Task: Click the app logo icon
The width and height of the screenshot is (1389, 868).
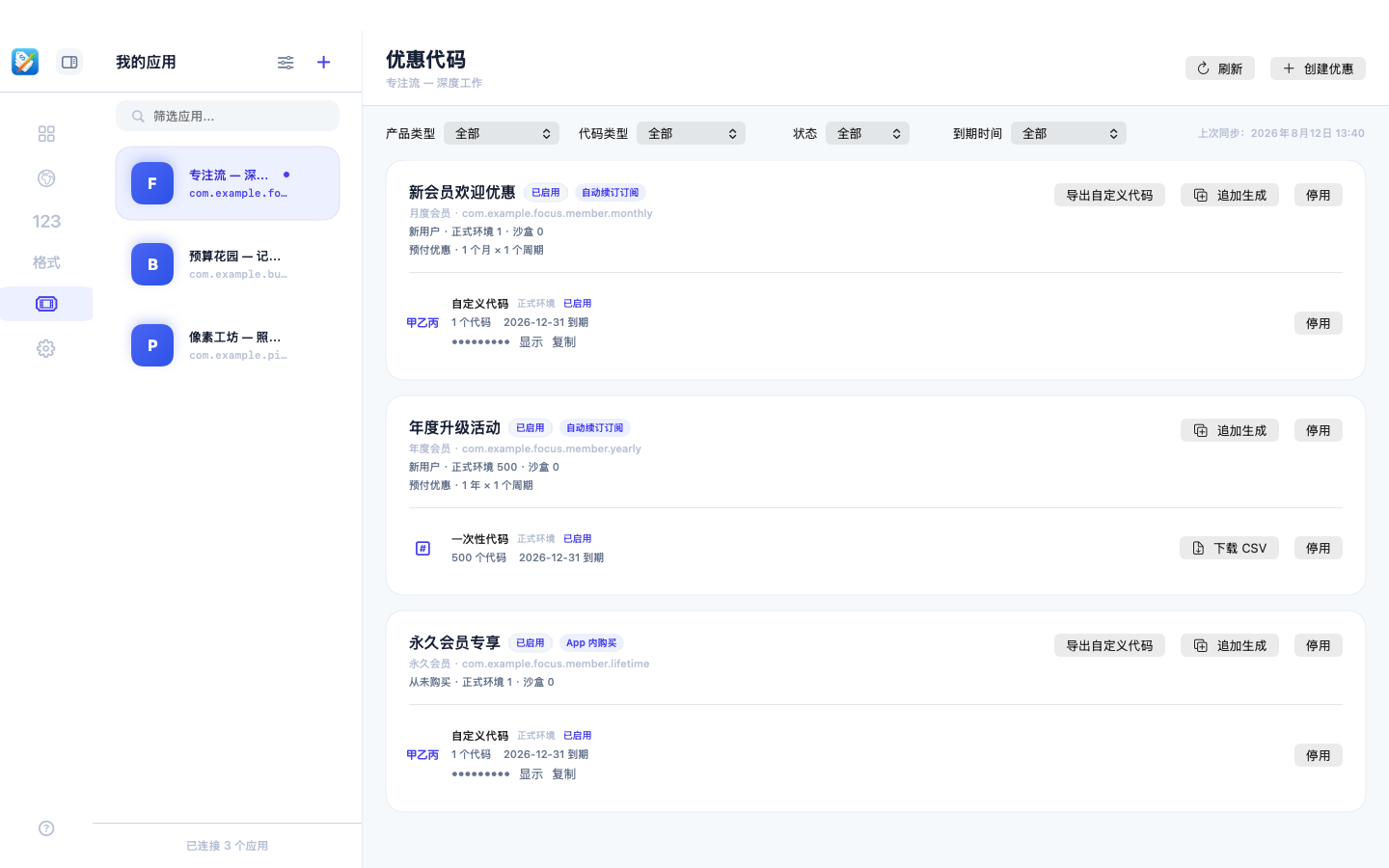Action: click(x=25, y=62)
